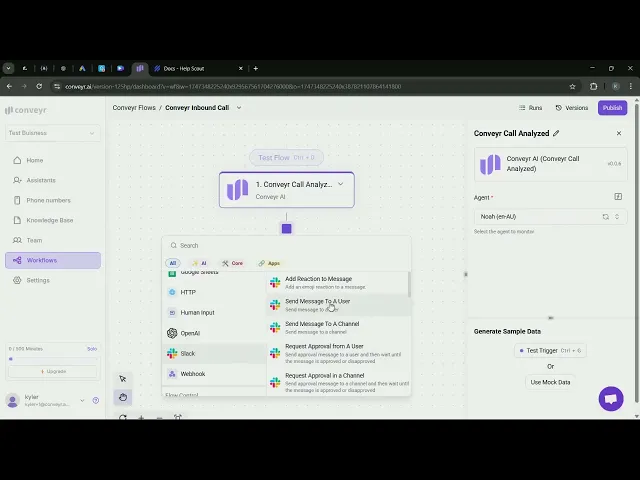The height and width of the screenshot is (480, 640).
Task: Click the Settings gear icon in sidebar
Action: [x=17, y=280]
